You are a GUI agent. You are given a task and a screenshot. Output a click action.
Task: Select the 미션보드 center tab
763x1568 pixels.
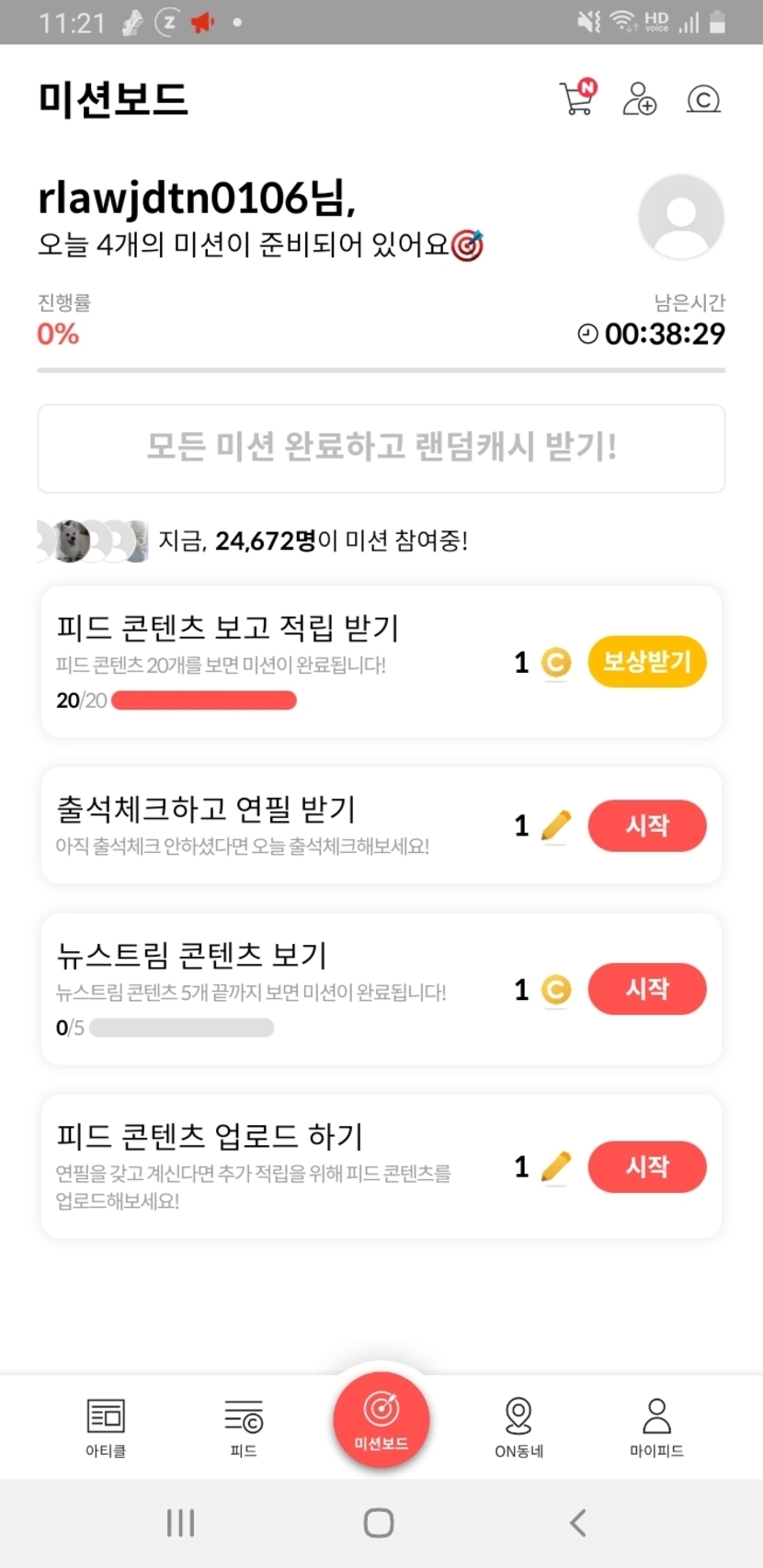381,1417
